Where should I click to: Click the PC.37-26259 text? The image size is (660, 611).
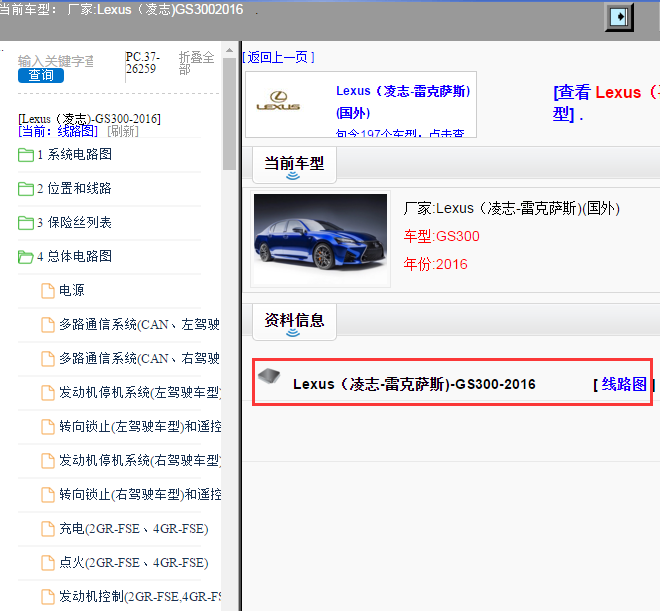[143, 63]
